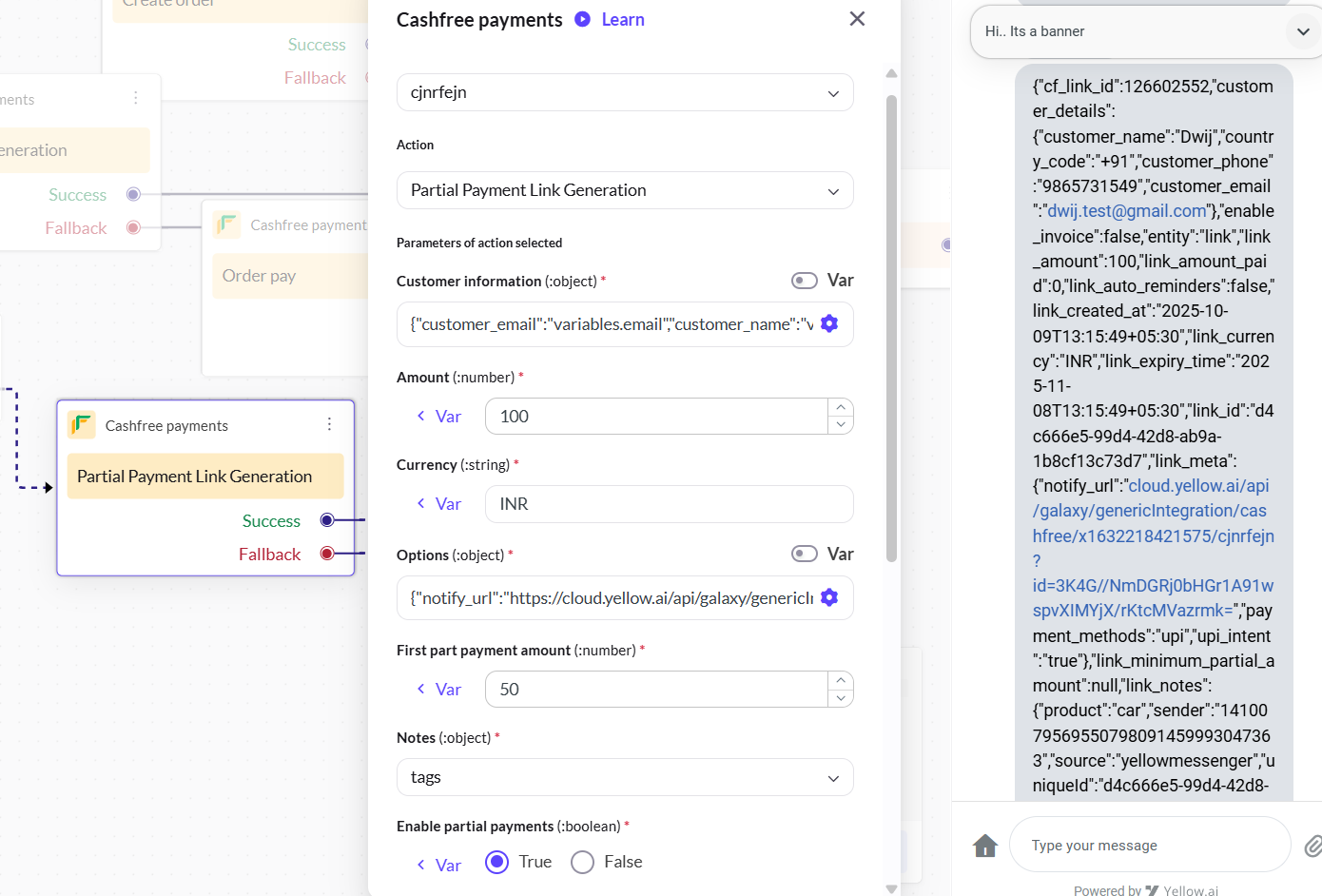This screenshot has height=896, width=1322.
Task: Open the Action dropdown Partial Payment Link Generation
Action: tap(625, 190)
